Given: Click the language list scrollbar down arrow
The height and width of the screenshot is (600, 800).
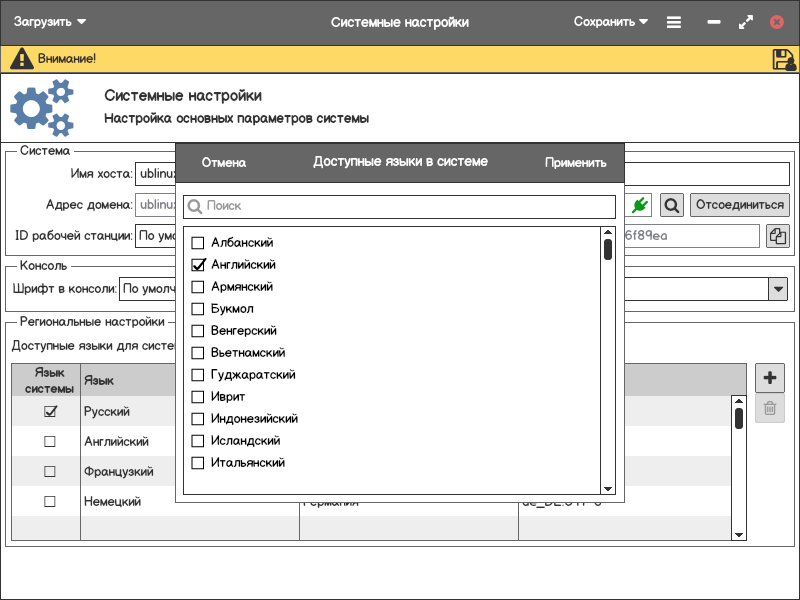Looking at the screenshot, I should [x=607, y=489].
